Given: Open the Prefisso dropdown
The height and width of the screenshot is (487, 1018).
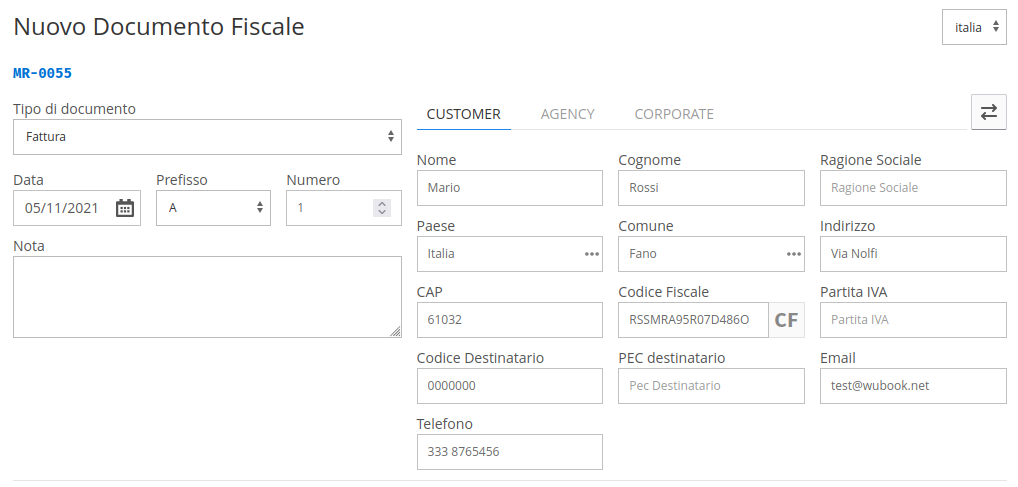Looking at the screenshot, I should tap(213, 208).
